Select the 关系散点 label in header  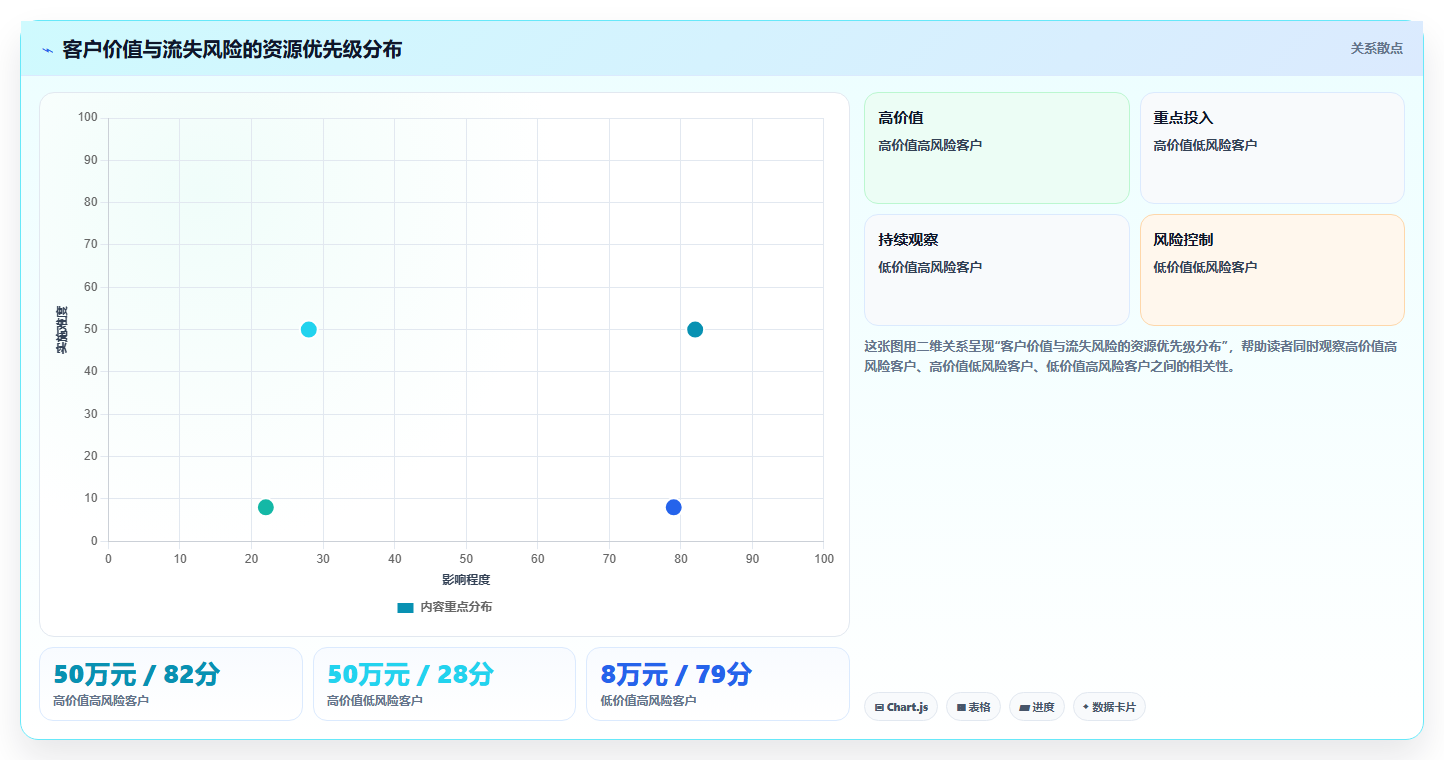pyautogui.click(x=1377, y=48)
